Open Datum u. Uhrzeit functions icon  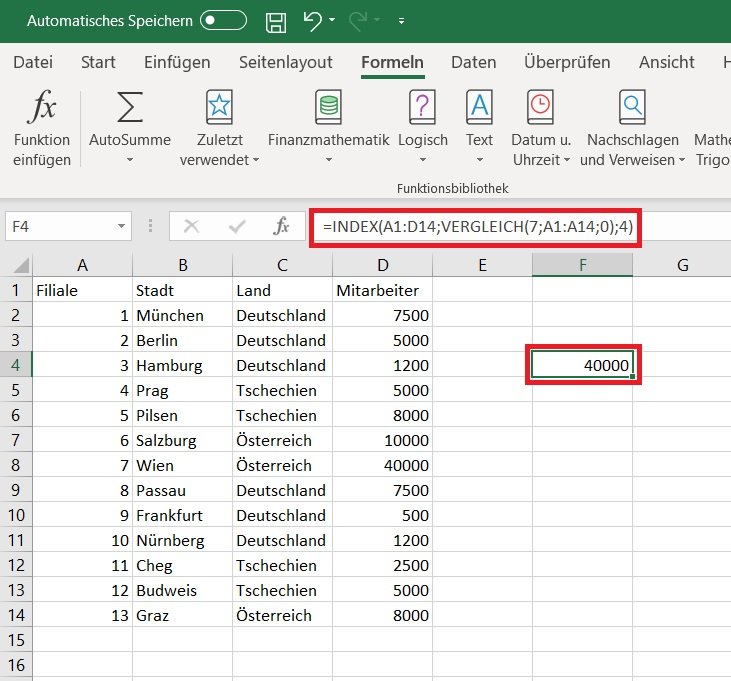[x=540, y=106]
